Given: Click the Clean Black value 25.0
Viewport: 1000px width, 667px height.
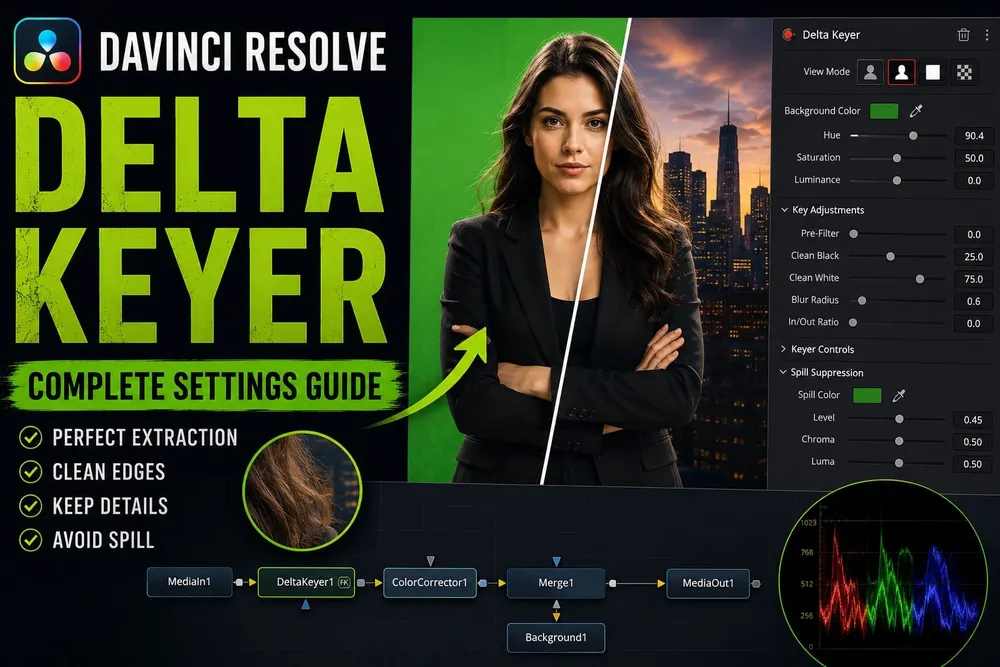Looking at the screenshot, I should (974, 256).
